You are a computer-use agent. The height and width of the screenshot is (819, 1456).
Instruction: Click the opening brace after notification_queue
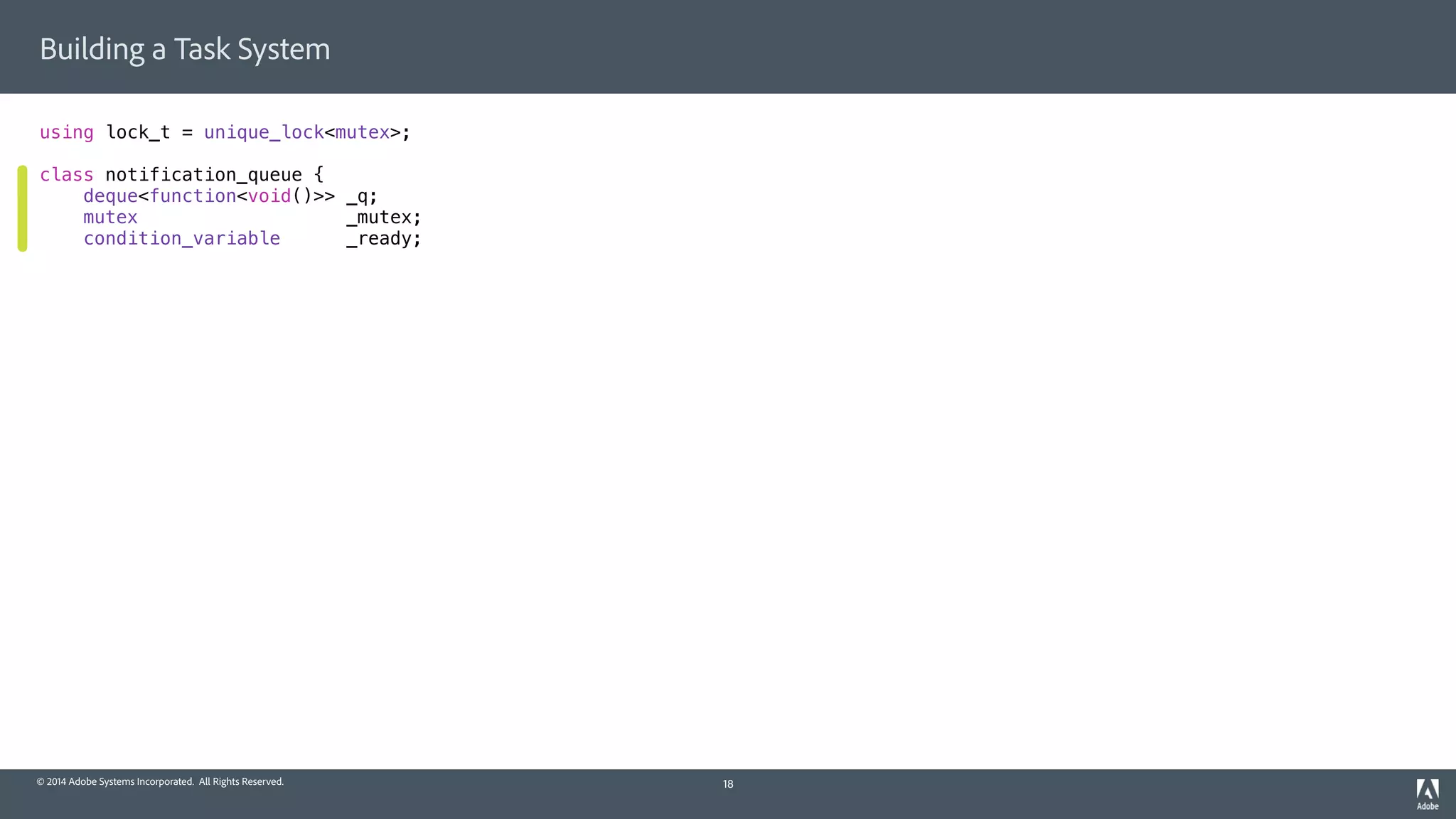click(318, 175)
